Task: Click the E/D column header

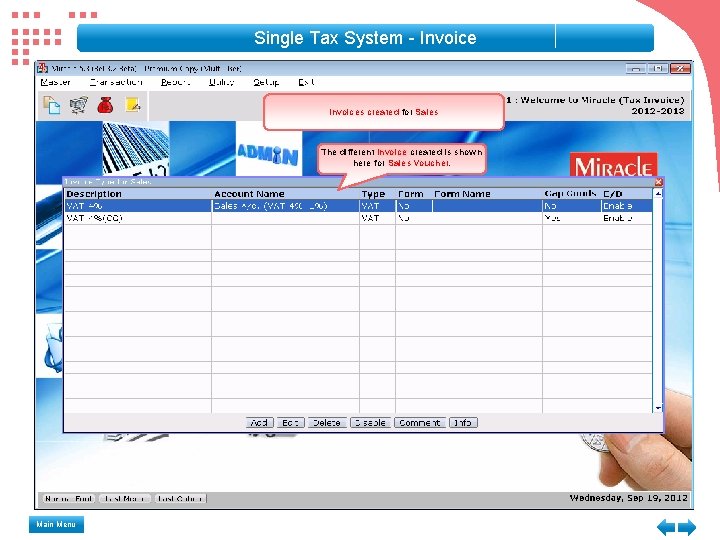Action: pos(613,194)
